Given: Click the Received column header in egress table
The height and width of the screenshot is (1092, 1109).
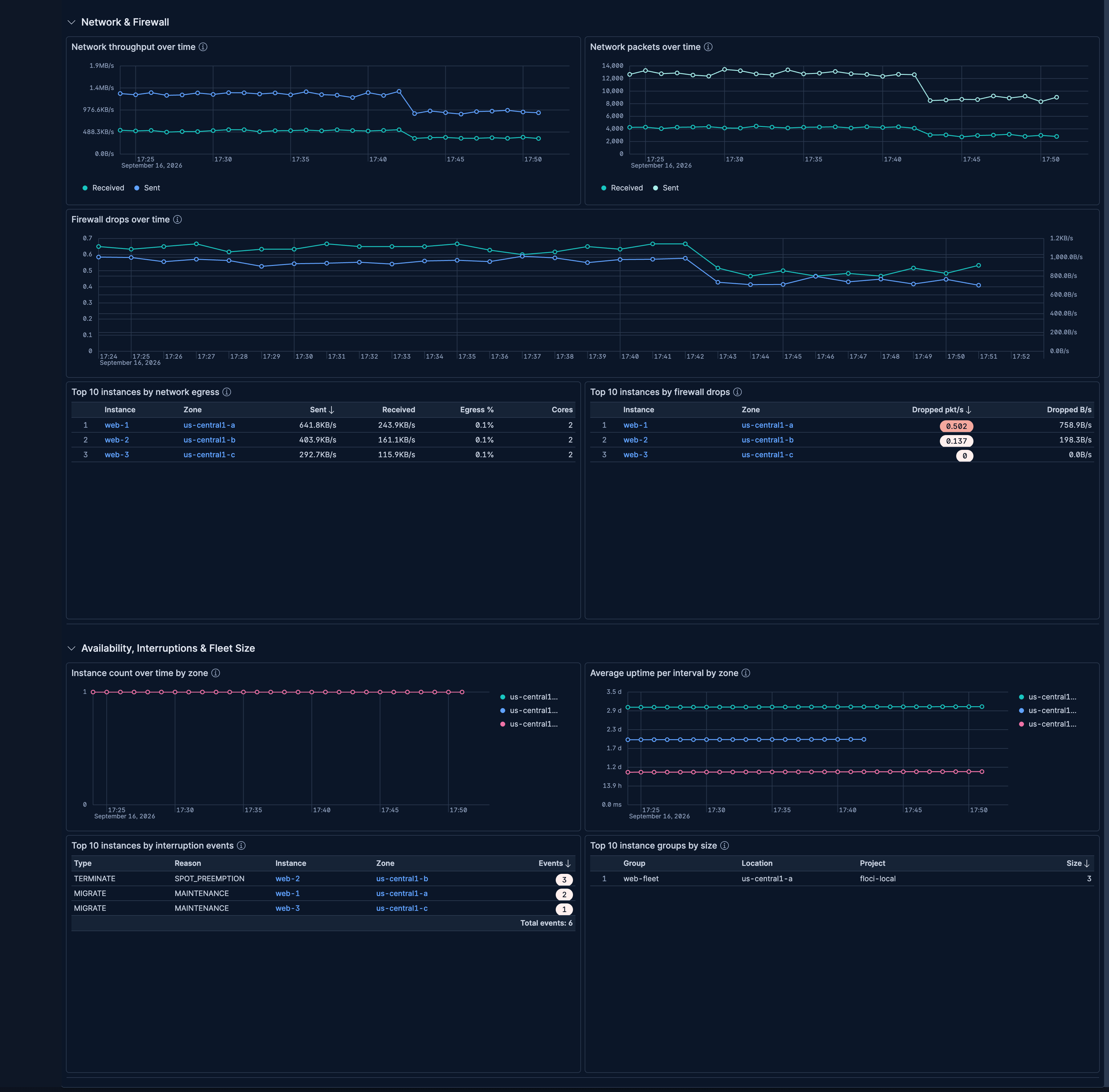Looking at the screenshot, I should point(399,410).
